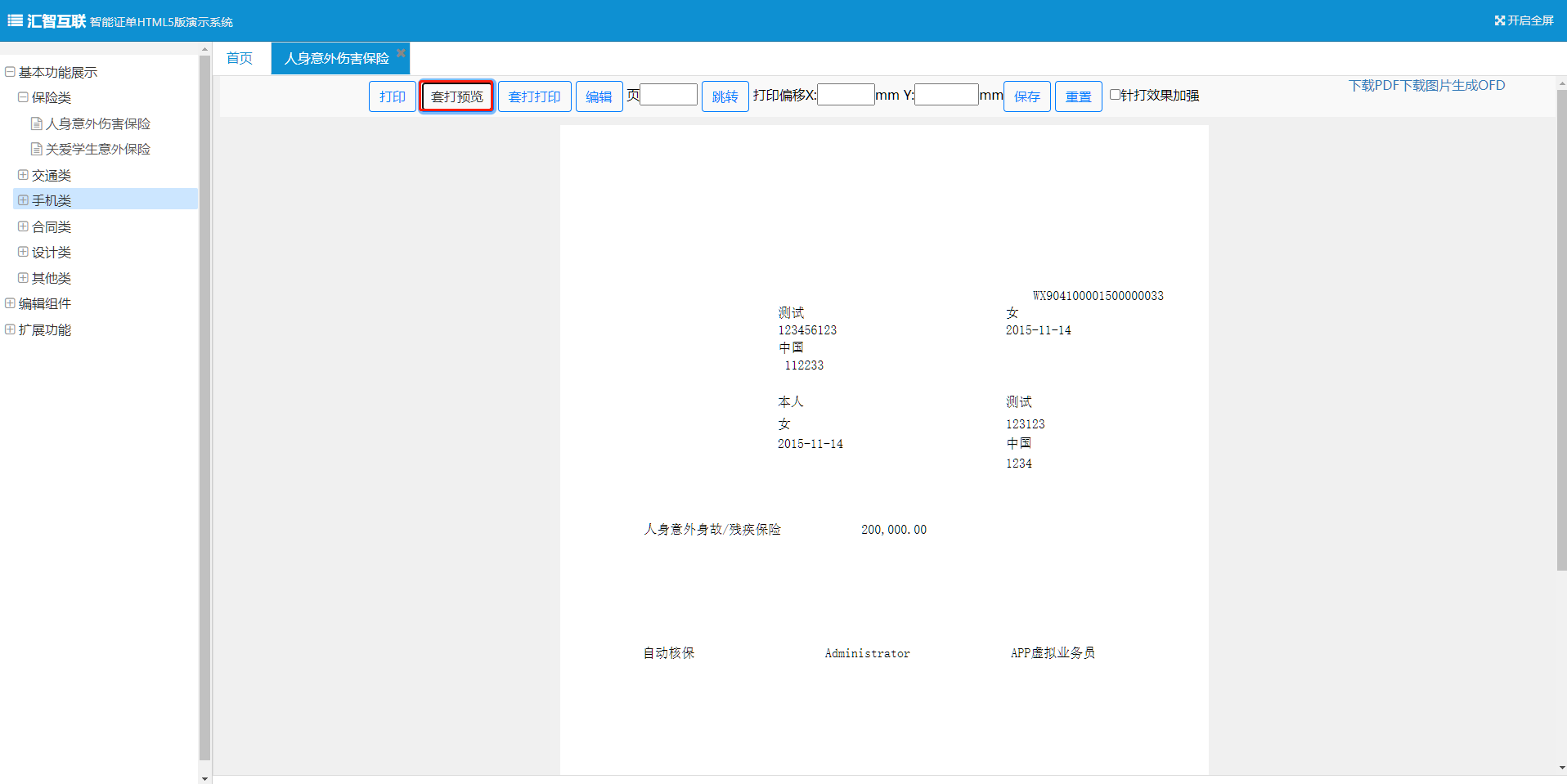Viewport: 1567px width, 784px height.
Task: Switch to the 首页 tab
Action: (x=240, y=58)
